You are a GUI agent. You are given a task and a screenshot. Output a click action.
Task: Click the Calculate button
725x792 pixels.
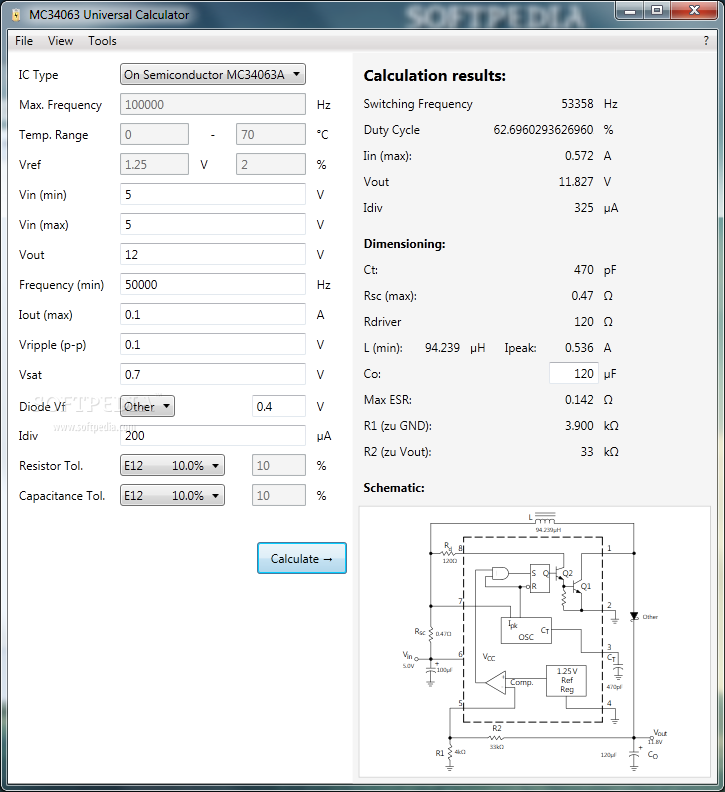tap(302, 558)
